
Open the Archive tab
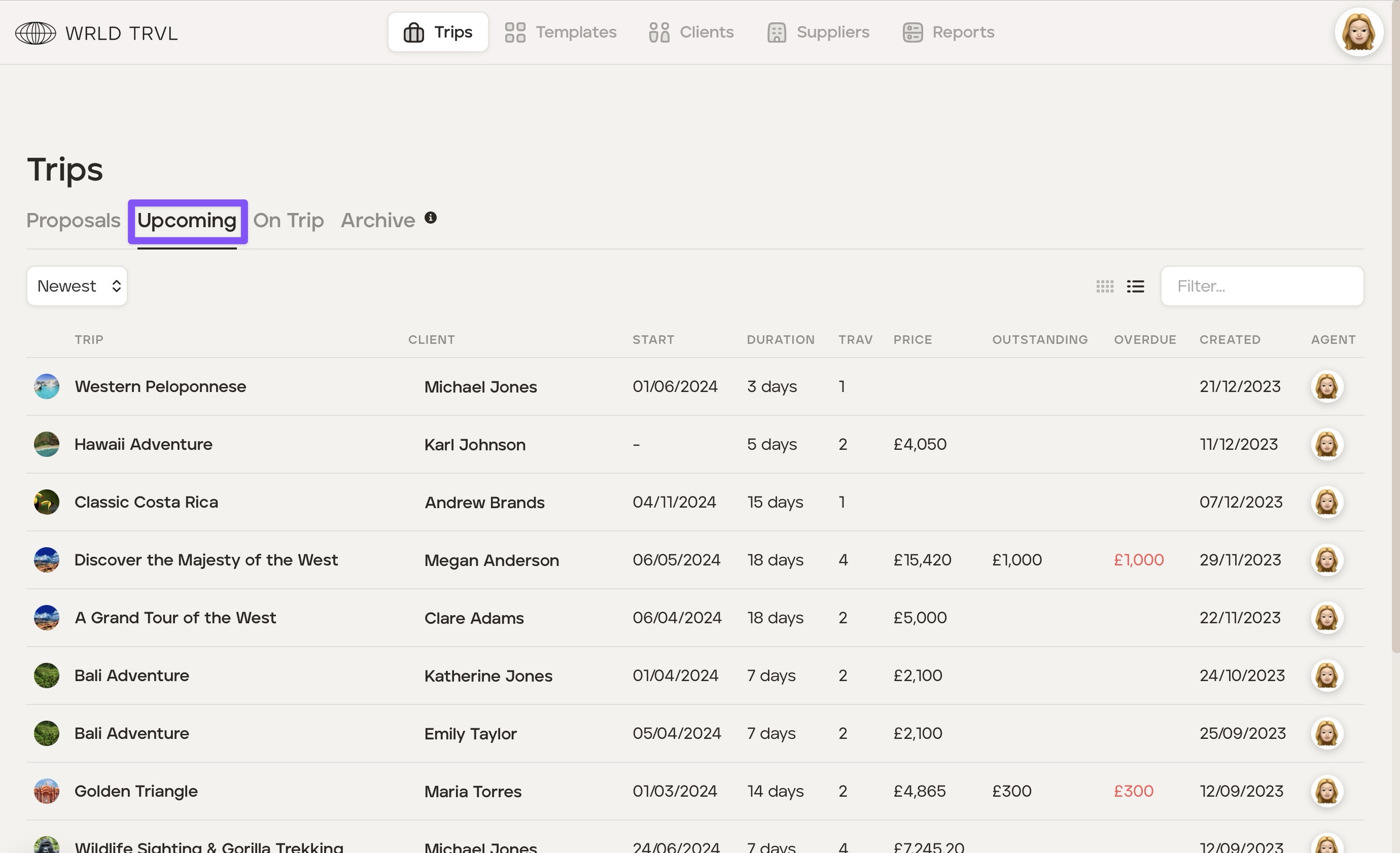tap(378, 220)
